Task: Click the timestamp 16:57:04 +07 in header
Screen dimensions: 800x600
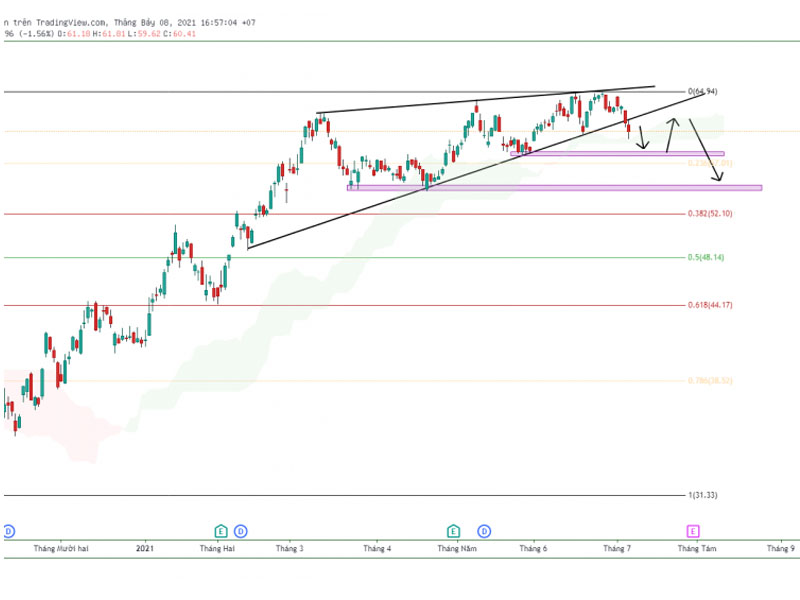Action: point(228,22)
